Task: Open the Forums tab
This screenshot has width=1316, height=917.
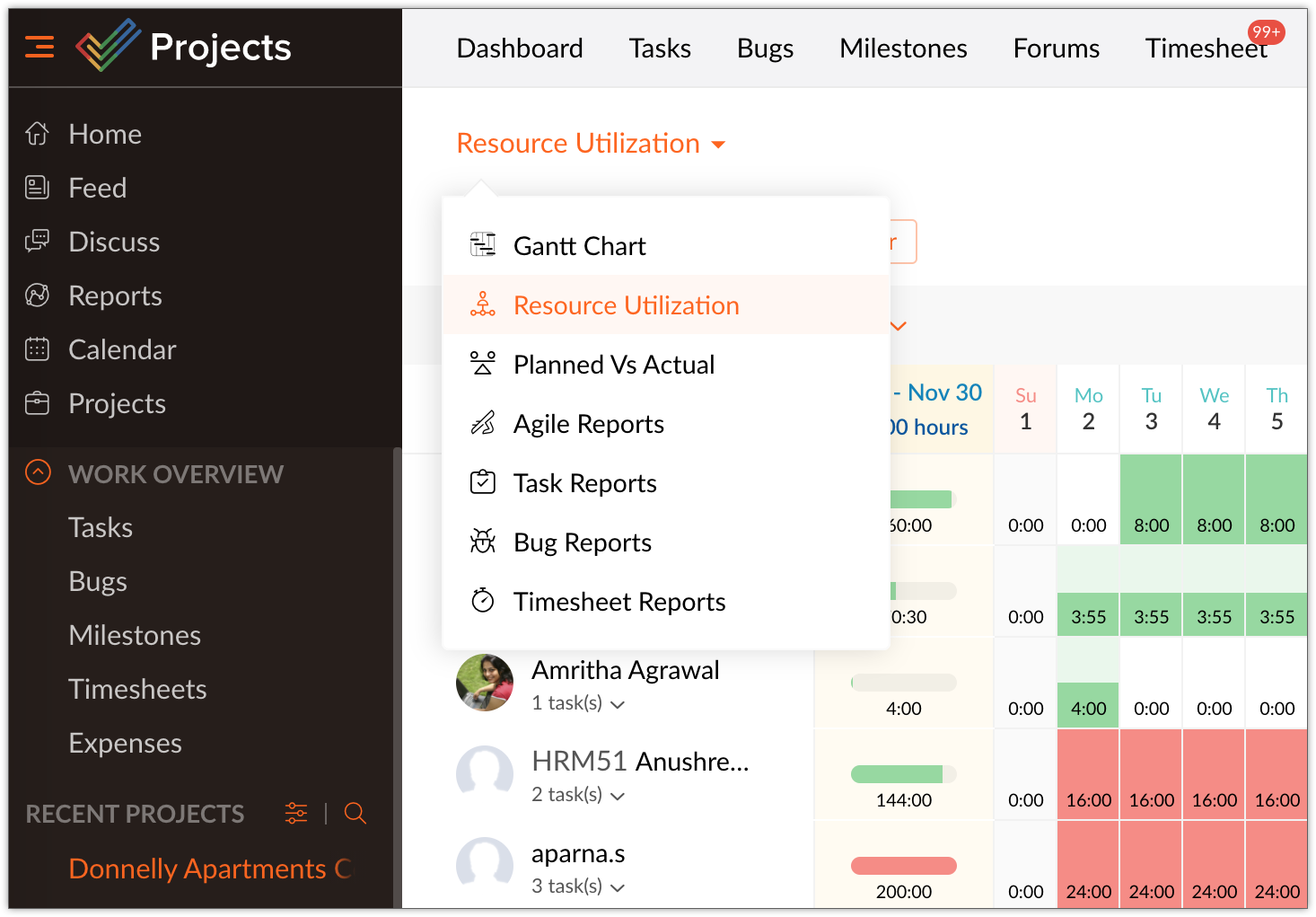Action: (x=1056, y=48)
